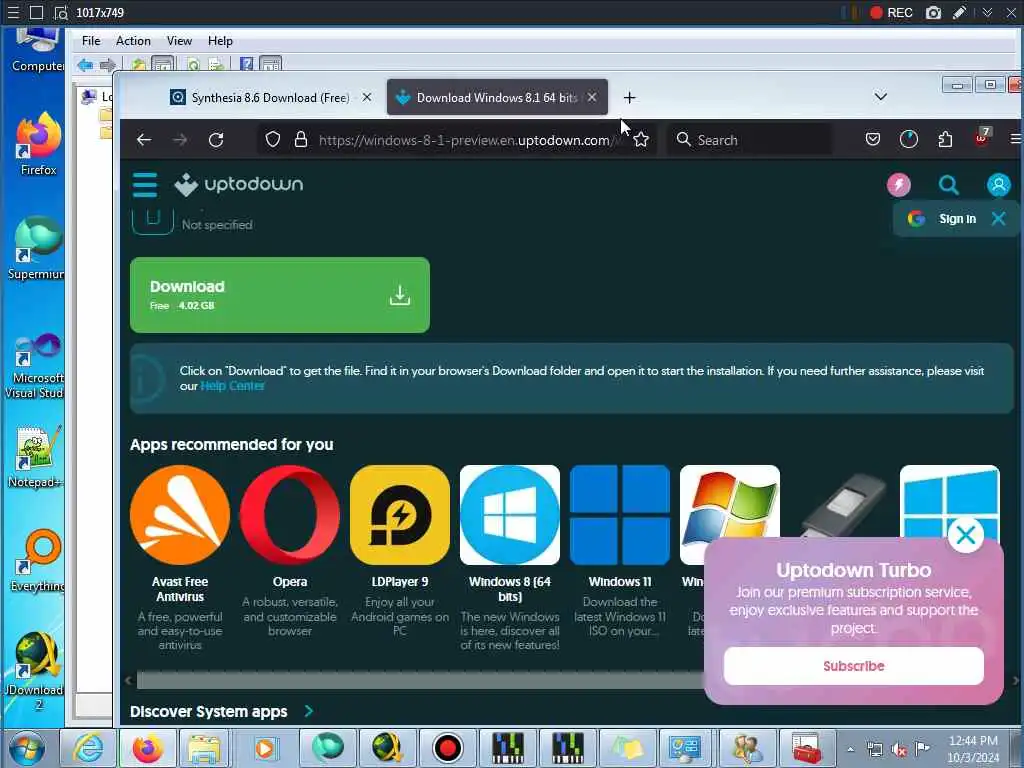
Task: Expand the list all tabs dropdown
Action: 880,97
